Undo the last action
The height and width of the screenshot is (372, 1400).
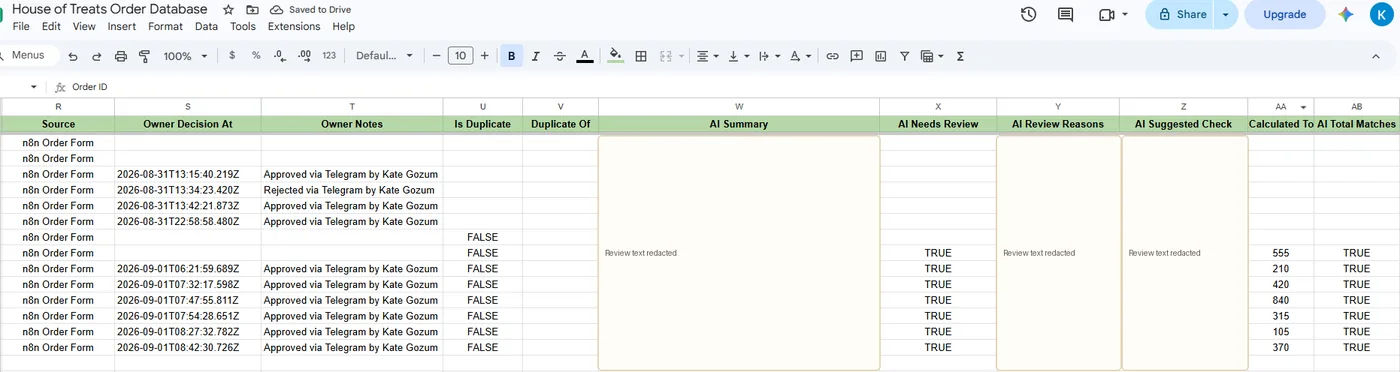tap(73, 56)
